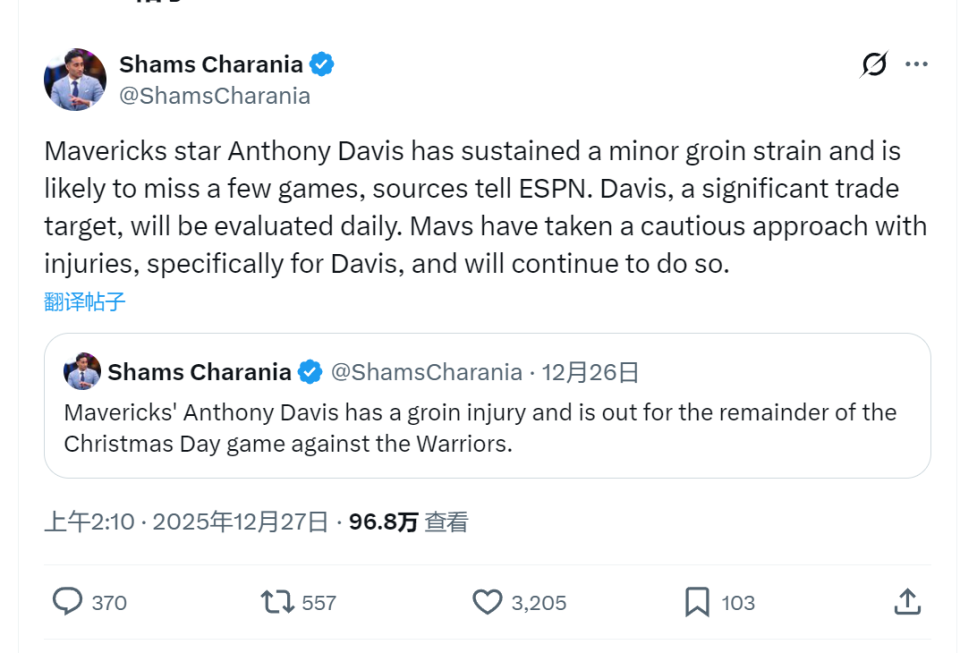Image resolution: width=960 pixels, height=653 pixels.
Task: Repost this tweet with the retweet icon
Action: pos(277,601)
